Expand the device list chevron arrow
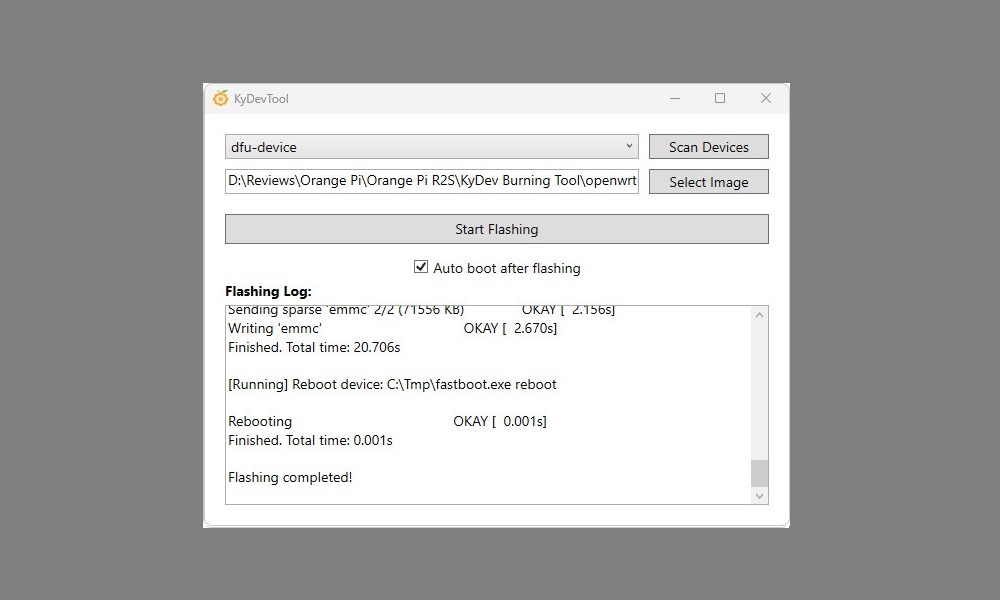 [x=629, y=147]
